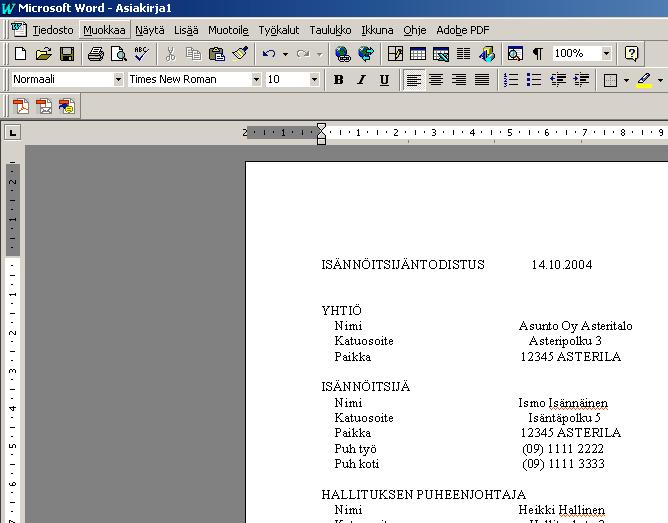Create a new blank document

click(20, 54)
